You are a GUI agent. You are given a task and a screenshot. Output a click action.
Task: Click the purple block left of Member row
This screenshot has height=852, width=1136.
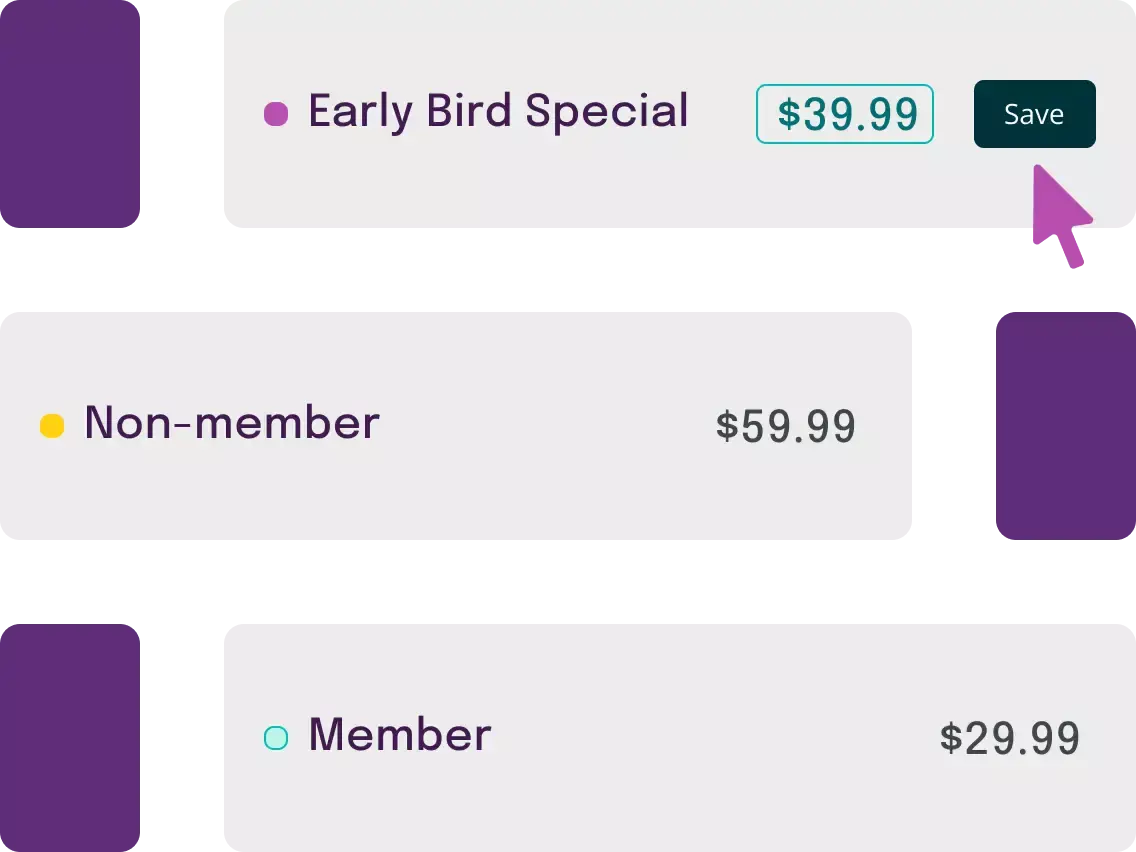pos(70,738)
